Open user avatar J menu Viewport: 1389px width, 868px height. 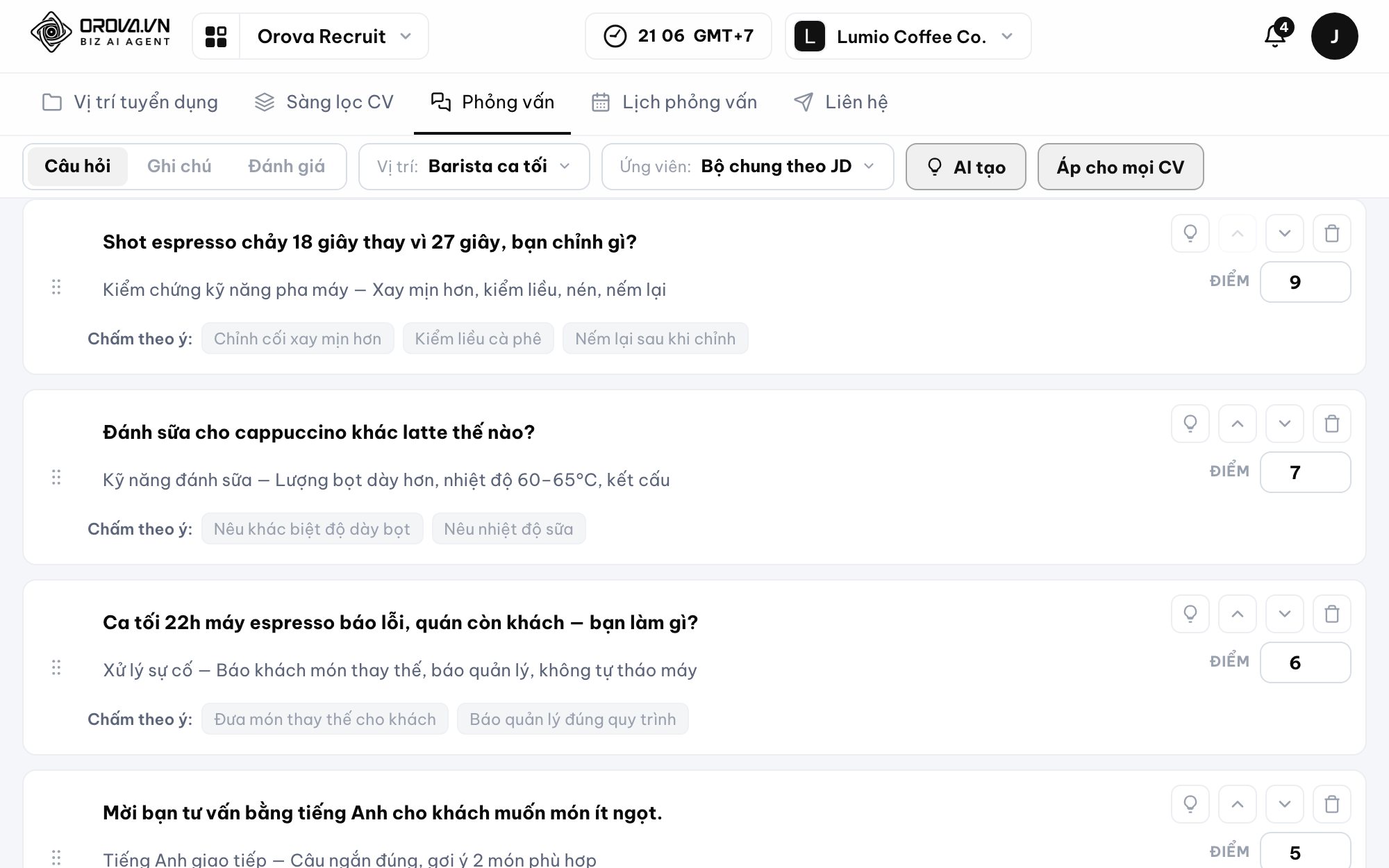click(1334, 36)
